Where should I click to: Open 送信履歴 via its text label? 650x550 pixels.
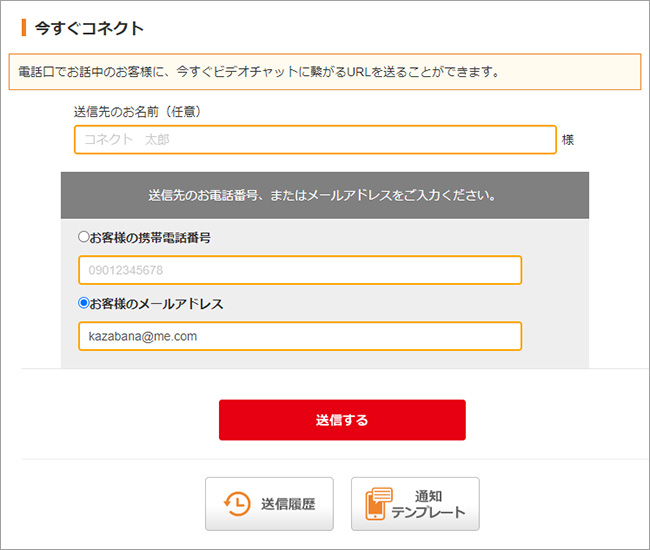[x=288, y=504]
